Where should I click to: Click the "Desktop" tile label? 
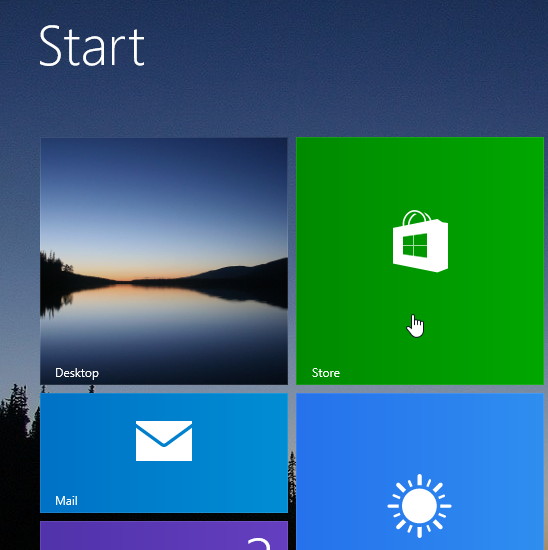77,373
